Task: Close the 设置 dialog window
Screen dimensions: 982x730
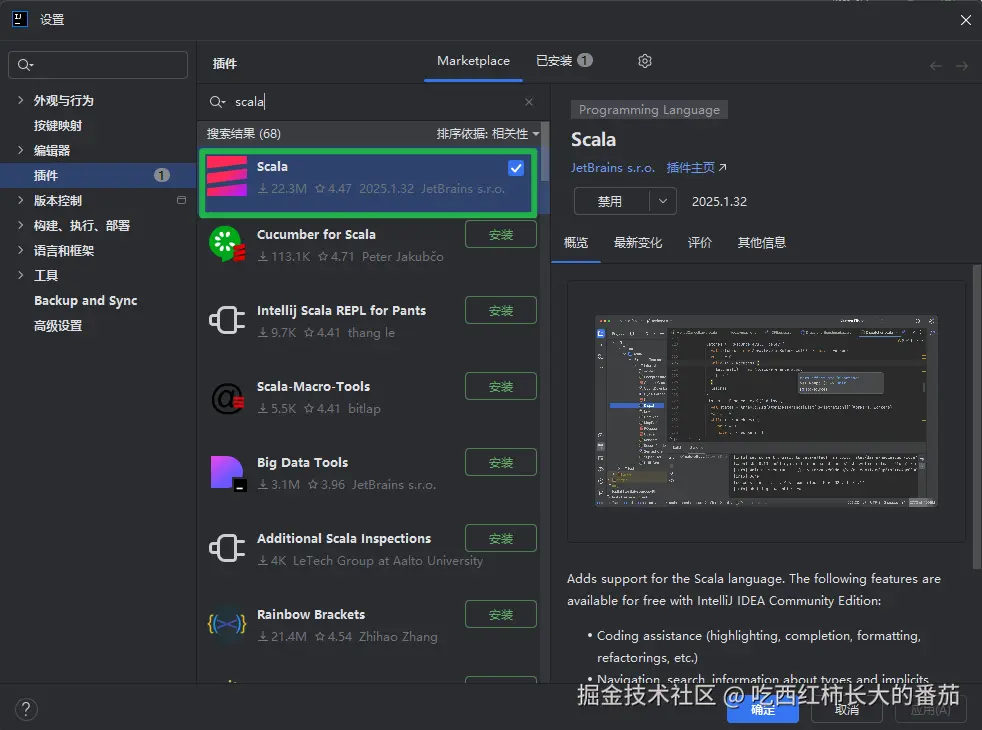Action: (965, 20)
